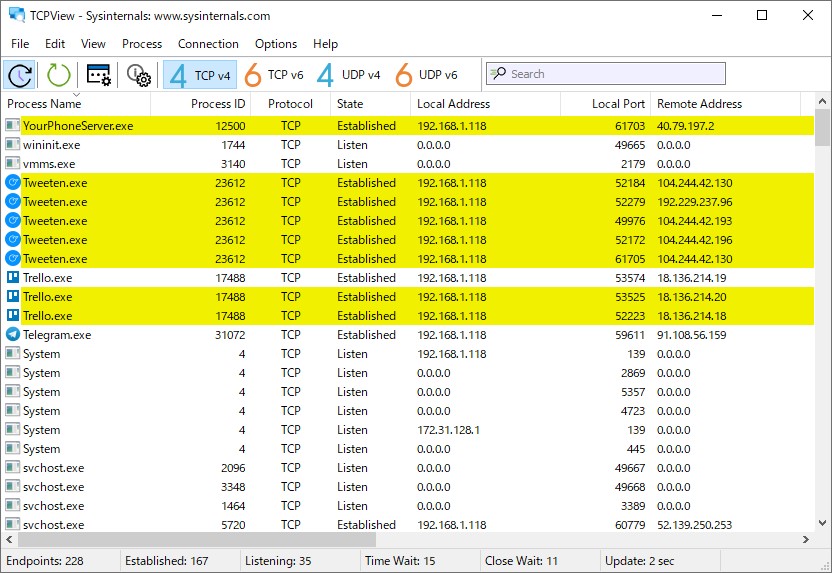Open the View menu
Viewport: 832px width, 573px height.
click(x=93, y=44)
